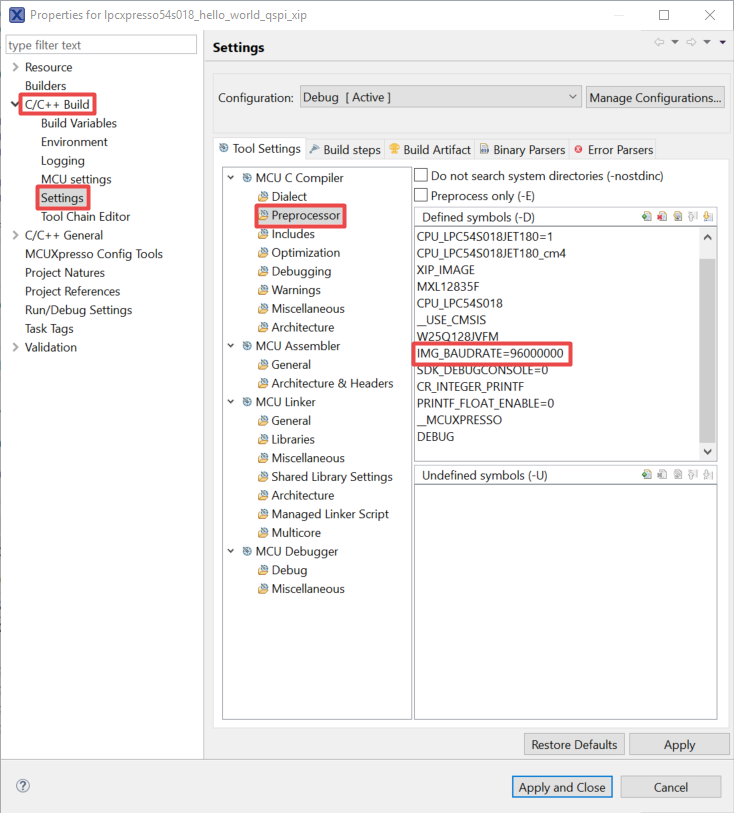Screen dimensions: 734x813
Task: Expand the Resource tree node
Action: point(14,67)
